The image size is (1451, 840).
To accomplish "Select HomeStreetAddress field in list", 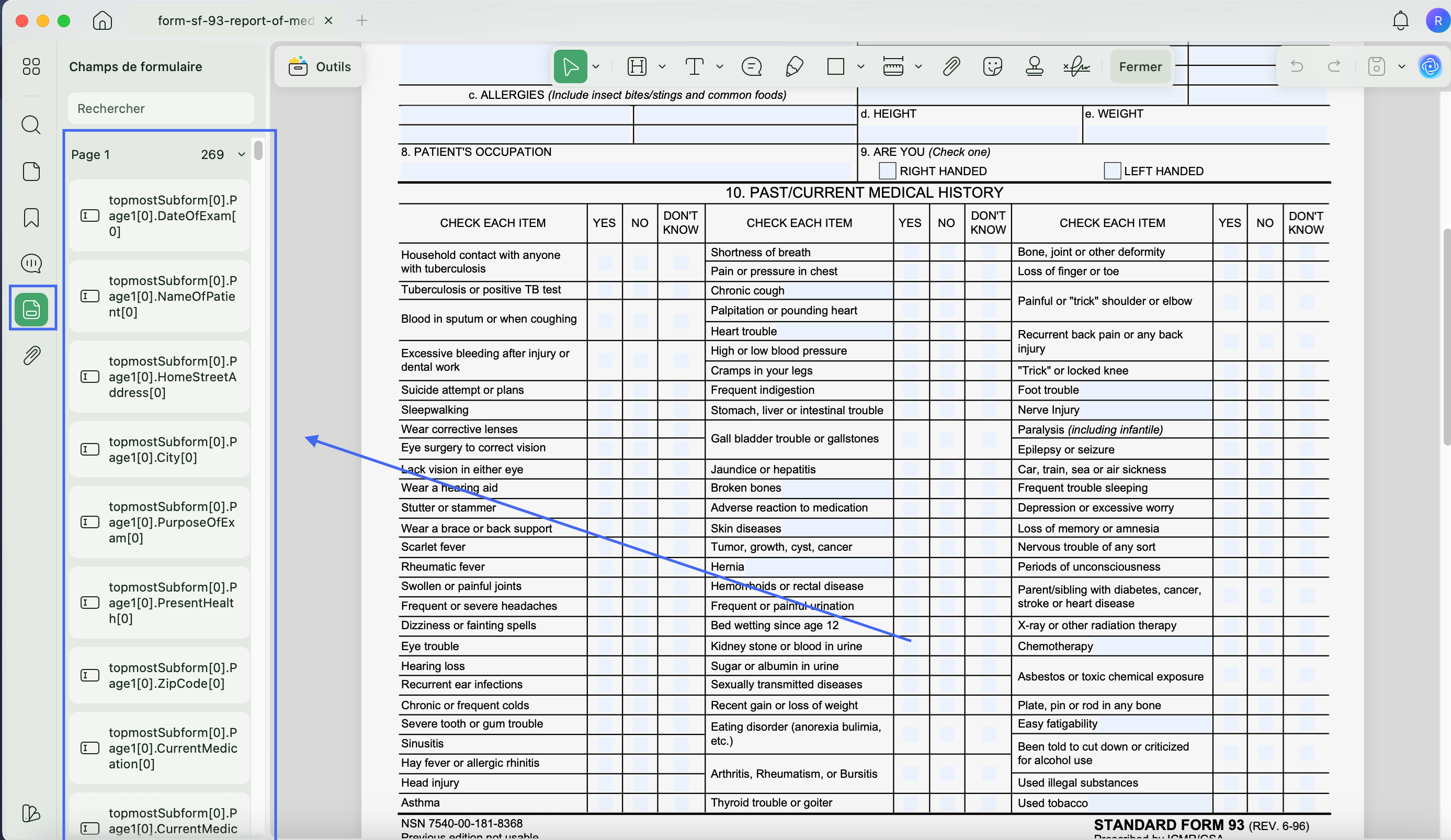I will click(160, 377).
